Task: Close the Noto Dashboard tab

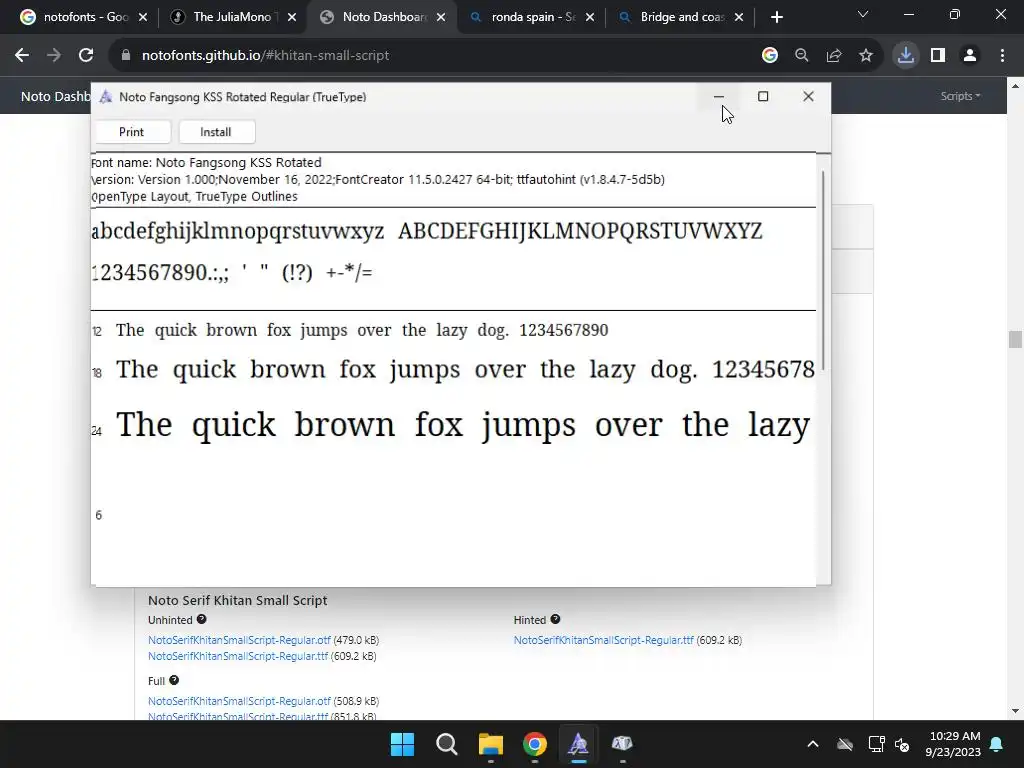Action: pos(441,17)
